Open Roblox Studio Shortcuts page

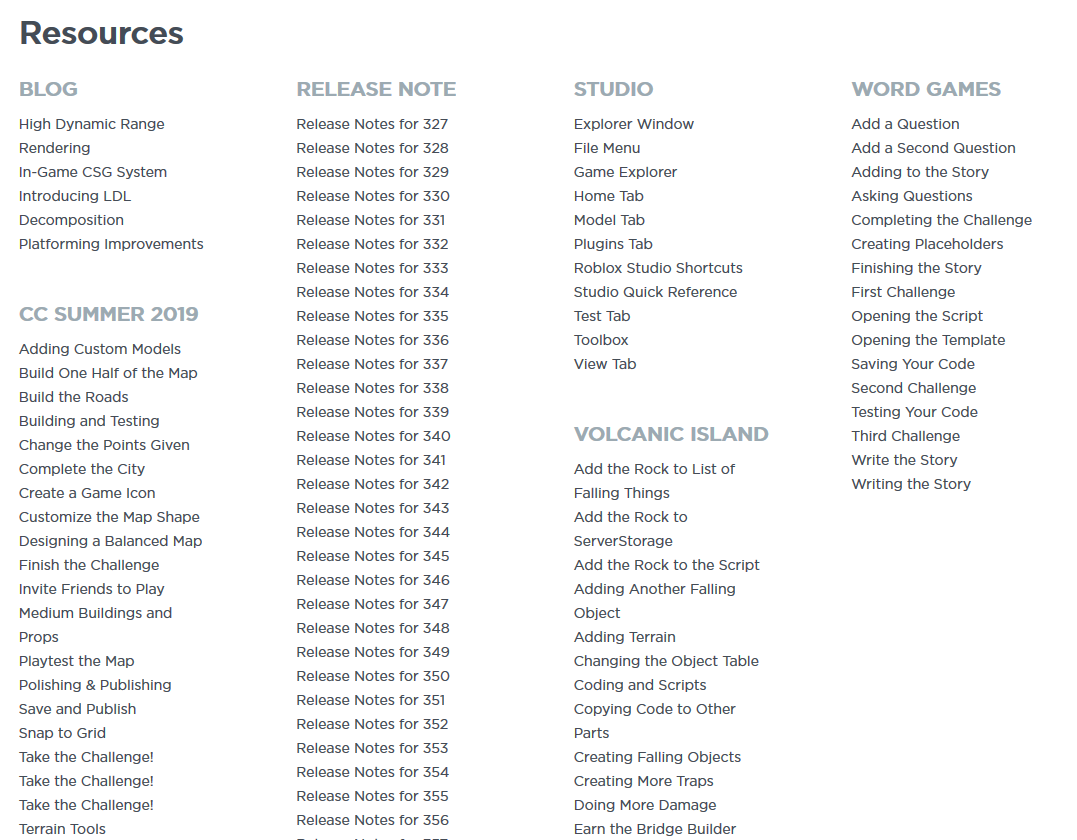[659, 268]
